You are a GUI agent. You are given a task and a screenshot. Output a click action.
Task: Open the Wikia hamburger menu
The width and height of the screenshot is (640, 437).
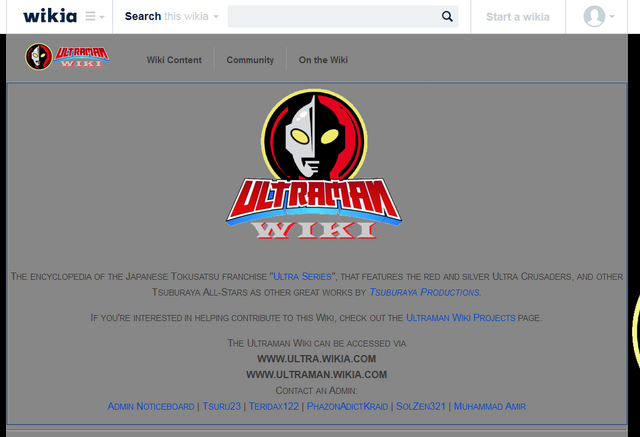[x=95, y=16]
